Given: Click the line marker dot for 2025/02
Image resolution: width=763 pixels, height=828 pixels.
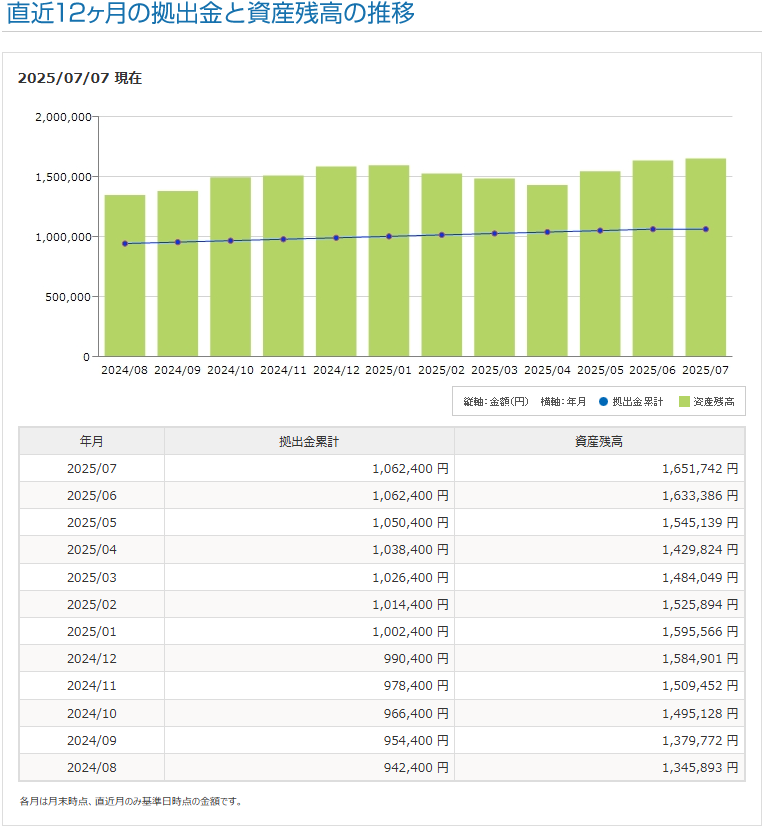Looking at the screenshot, I should (x=441, y=235).
